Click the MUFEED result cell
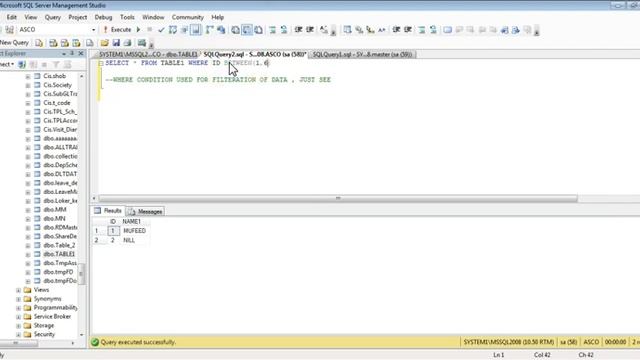The image size is (640, 360). click(135, 231)
